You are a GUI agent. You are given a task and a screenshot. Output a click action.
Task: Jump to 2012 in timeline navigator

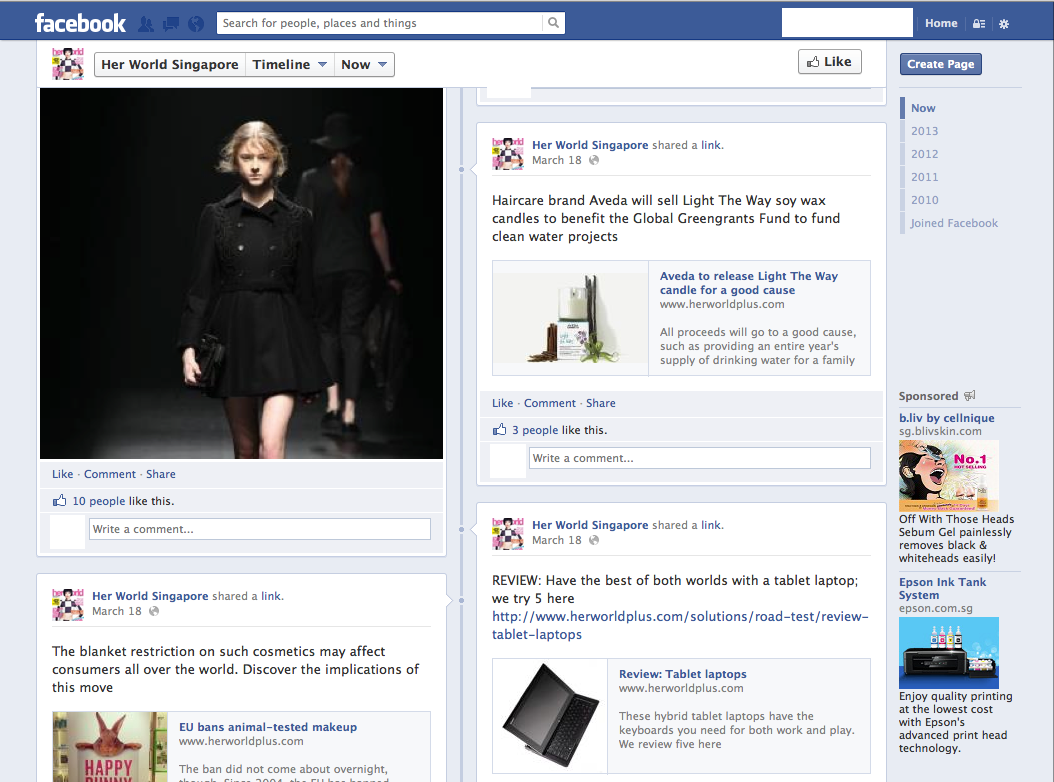924,154
